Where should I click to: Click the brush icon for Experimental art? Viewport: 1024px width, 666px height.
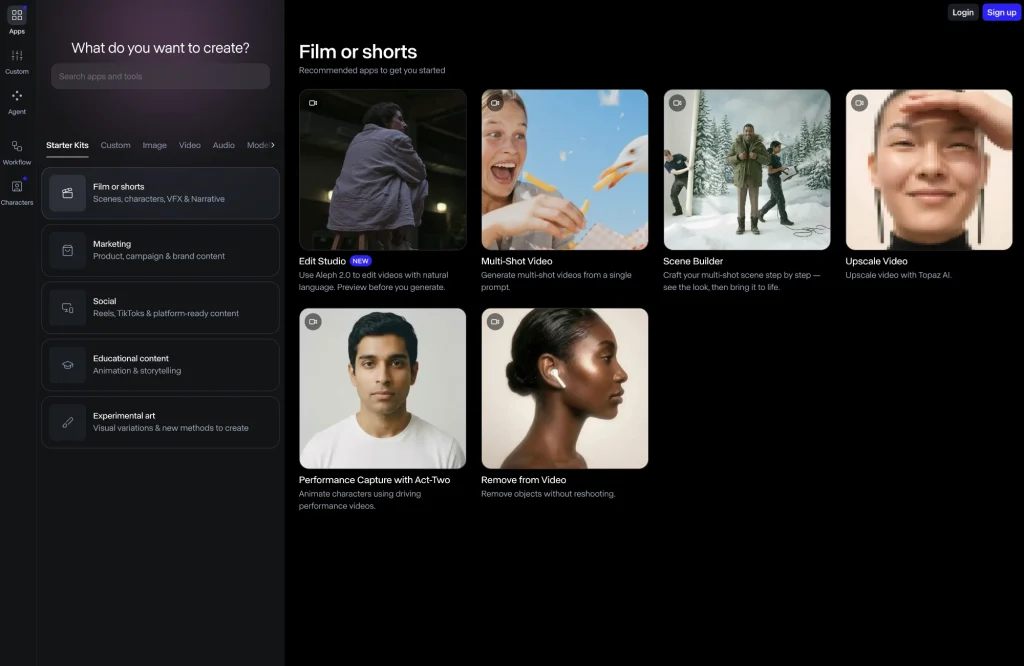(x=67, y=422)
